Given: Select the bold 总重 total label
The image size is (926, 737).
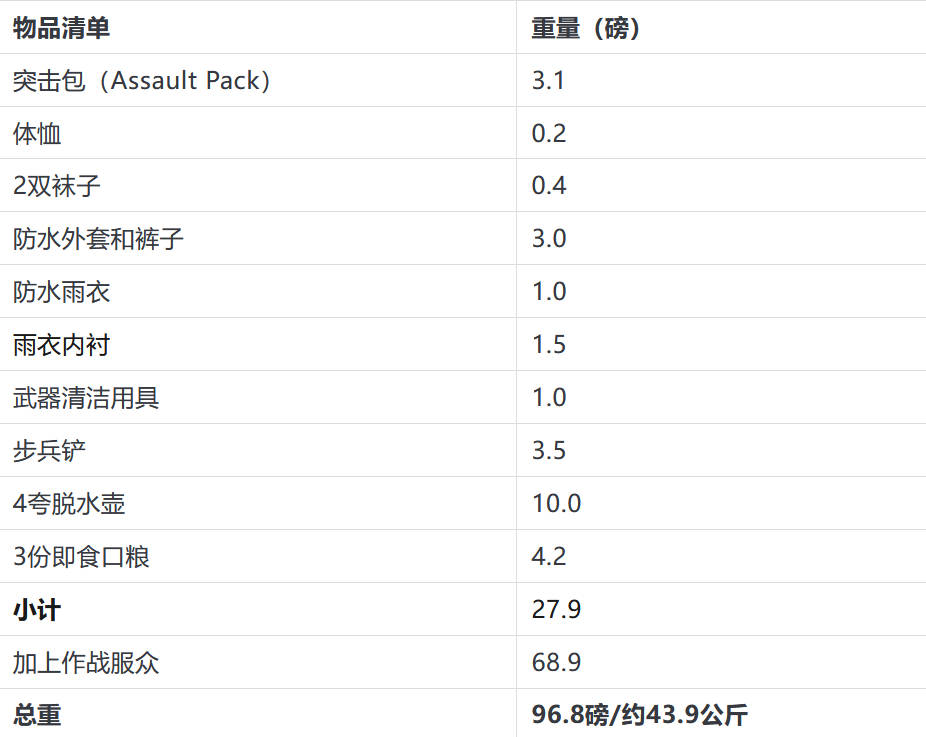Looking at the screenshot, I should click(x=37, y=715).
